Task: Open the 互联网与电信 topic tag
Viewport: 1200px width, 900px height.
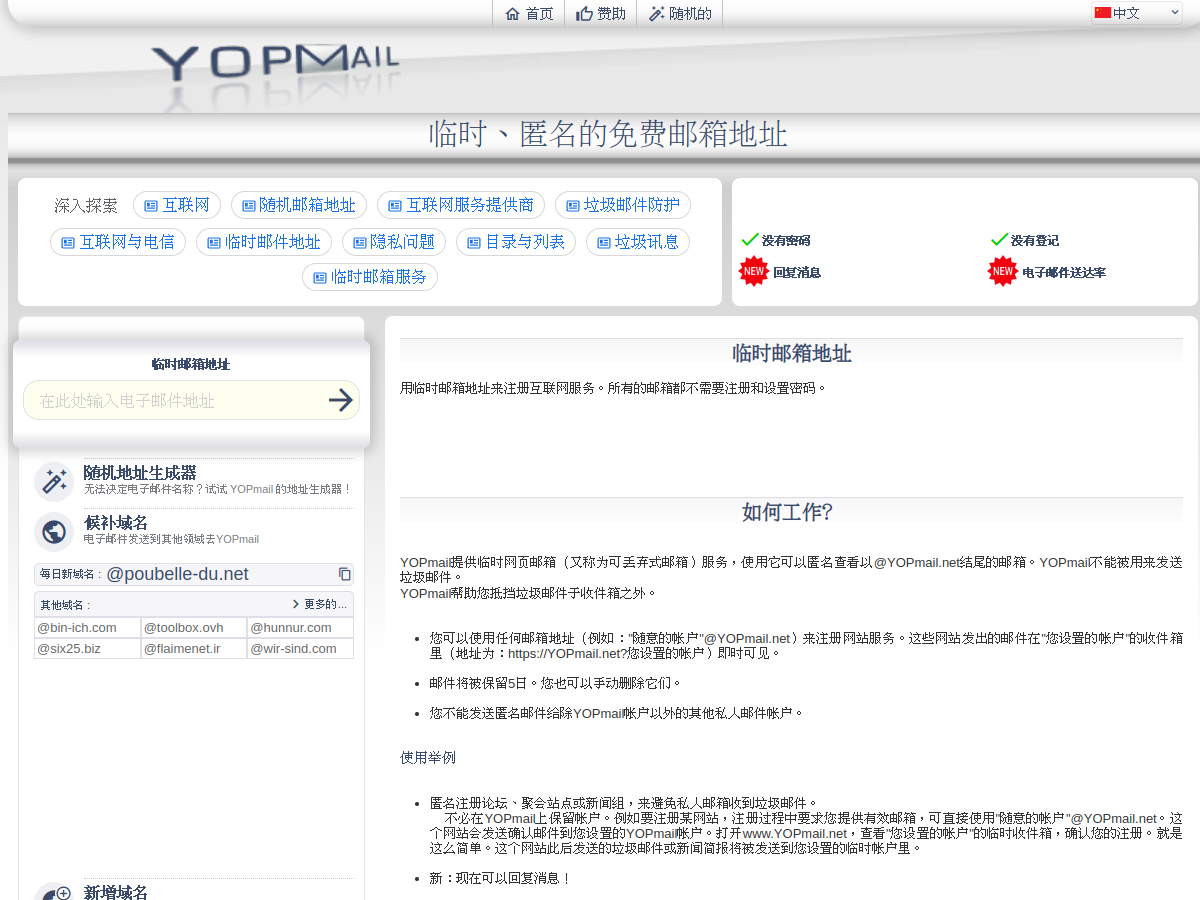Action: [x=118, y=242]
